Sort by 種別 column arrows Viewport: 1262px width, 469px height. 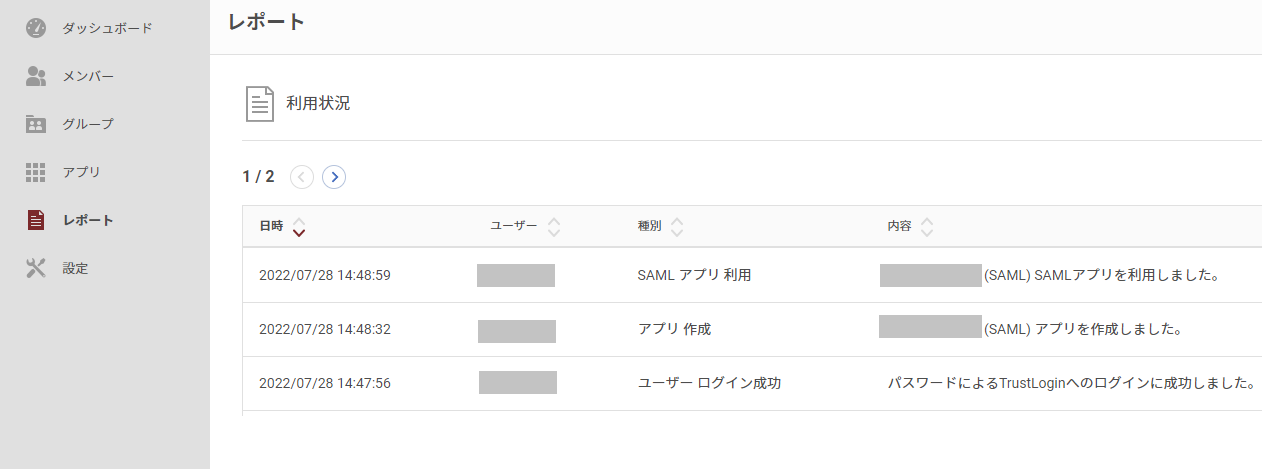point(677,227)
